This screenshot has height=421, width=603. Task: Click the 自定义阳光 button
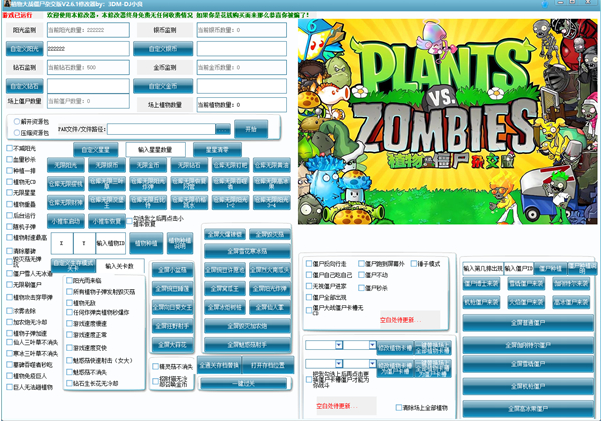(x=25, y=49)
